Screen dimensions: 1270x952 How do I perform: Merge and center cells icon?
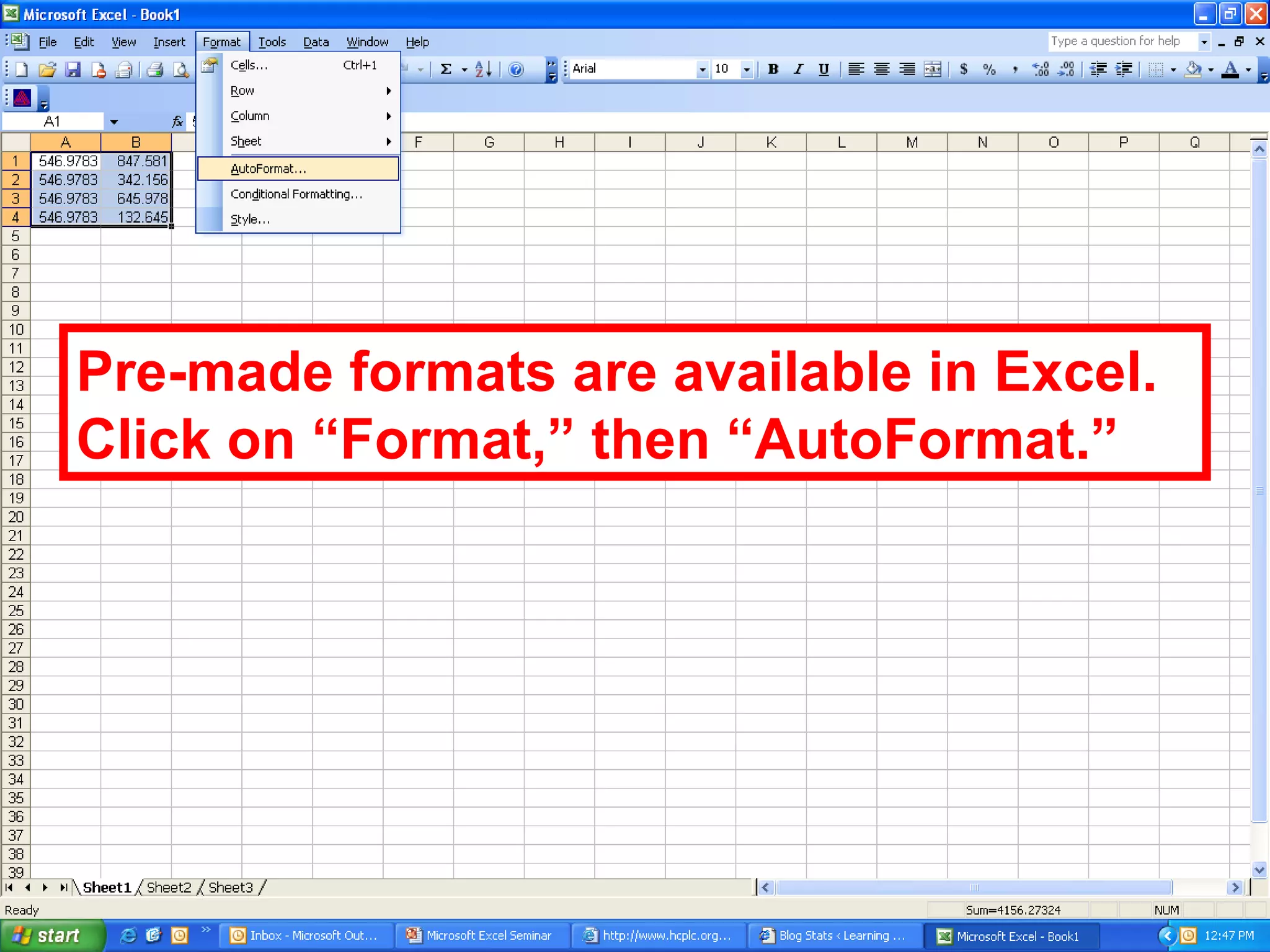[x=933, y=69]
